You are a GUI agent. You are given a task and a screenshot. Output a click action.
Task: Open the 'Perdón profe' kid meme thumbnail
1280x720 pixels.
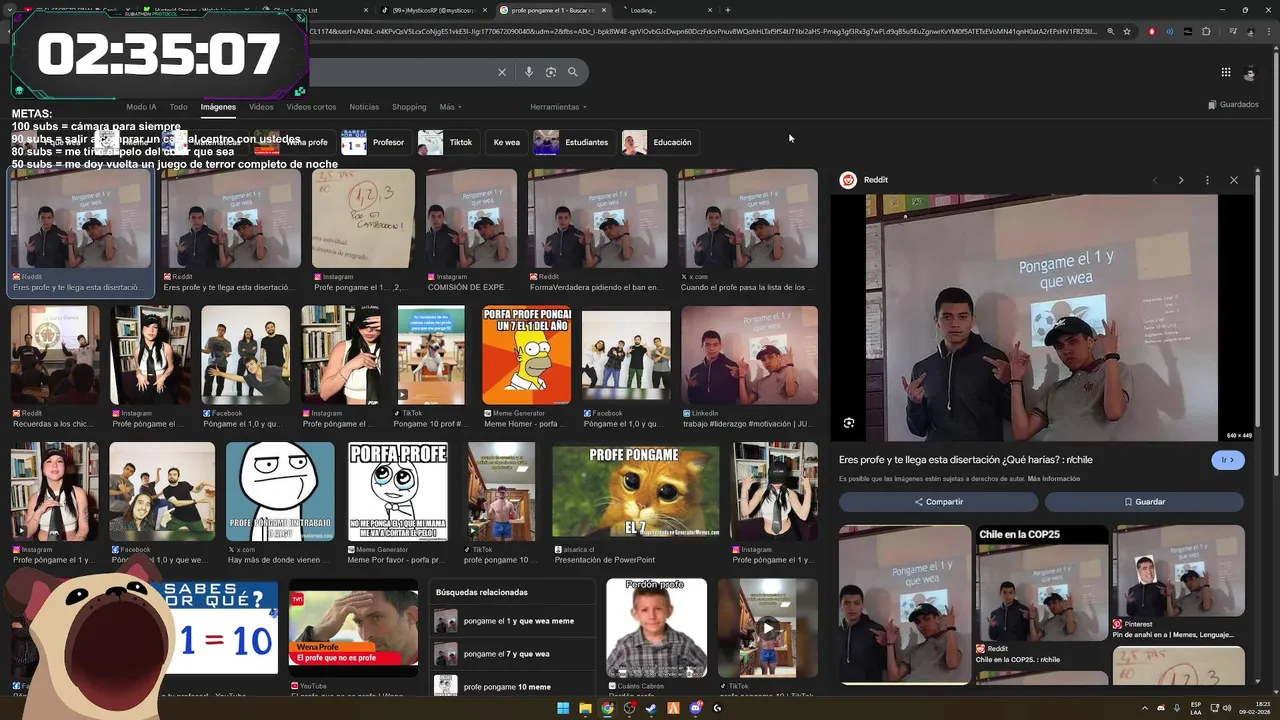(656, 628)
